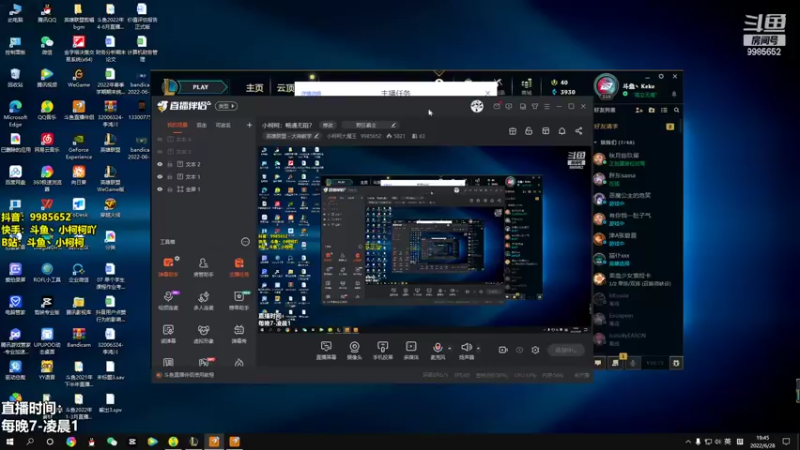Viewport: 800px width, 450px height.
Task: Click the unlock padlock icon in stream header
Action: 529,131
